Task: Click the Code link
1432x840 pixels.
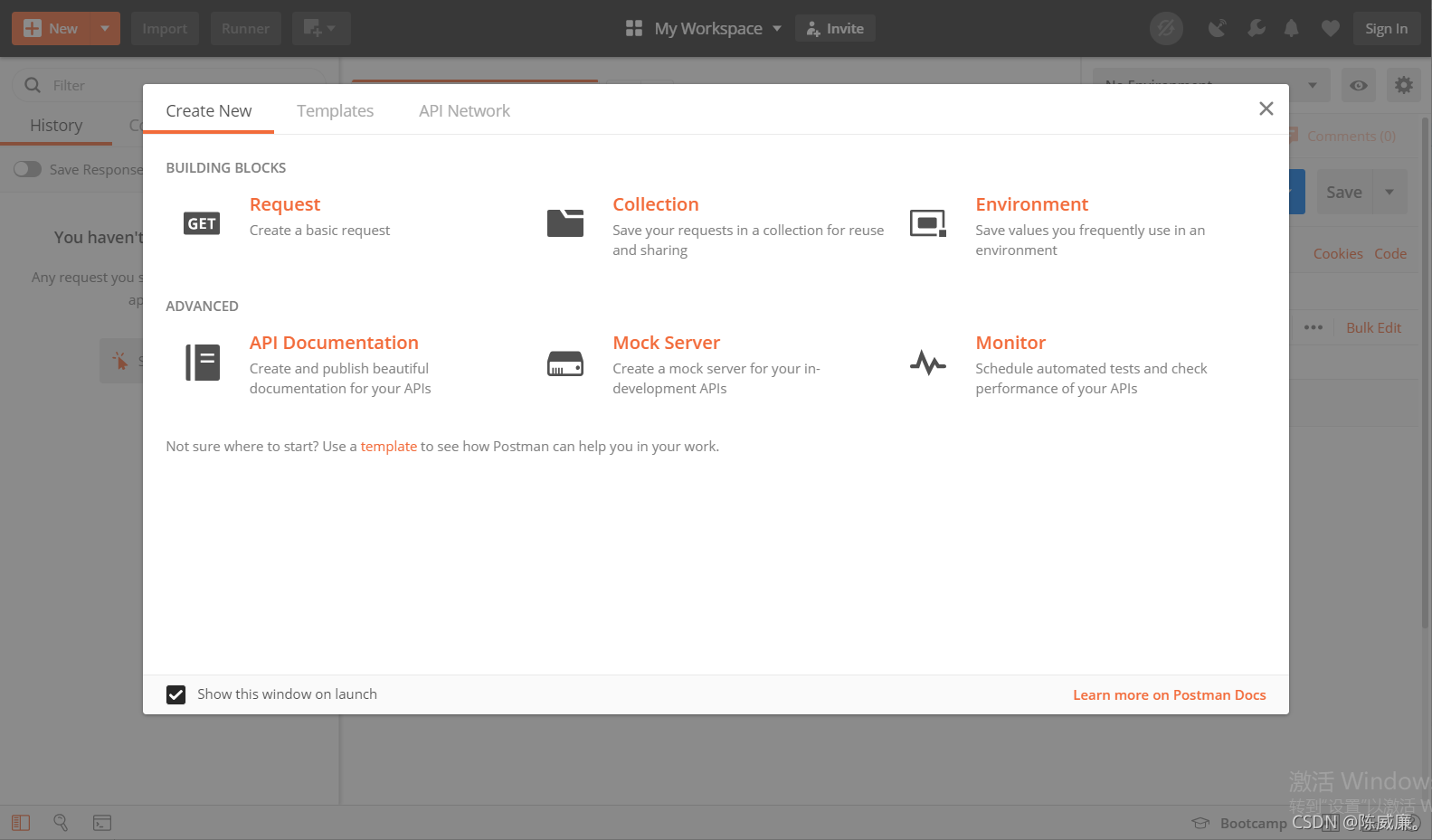Action: click(x=1390, y=254)
